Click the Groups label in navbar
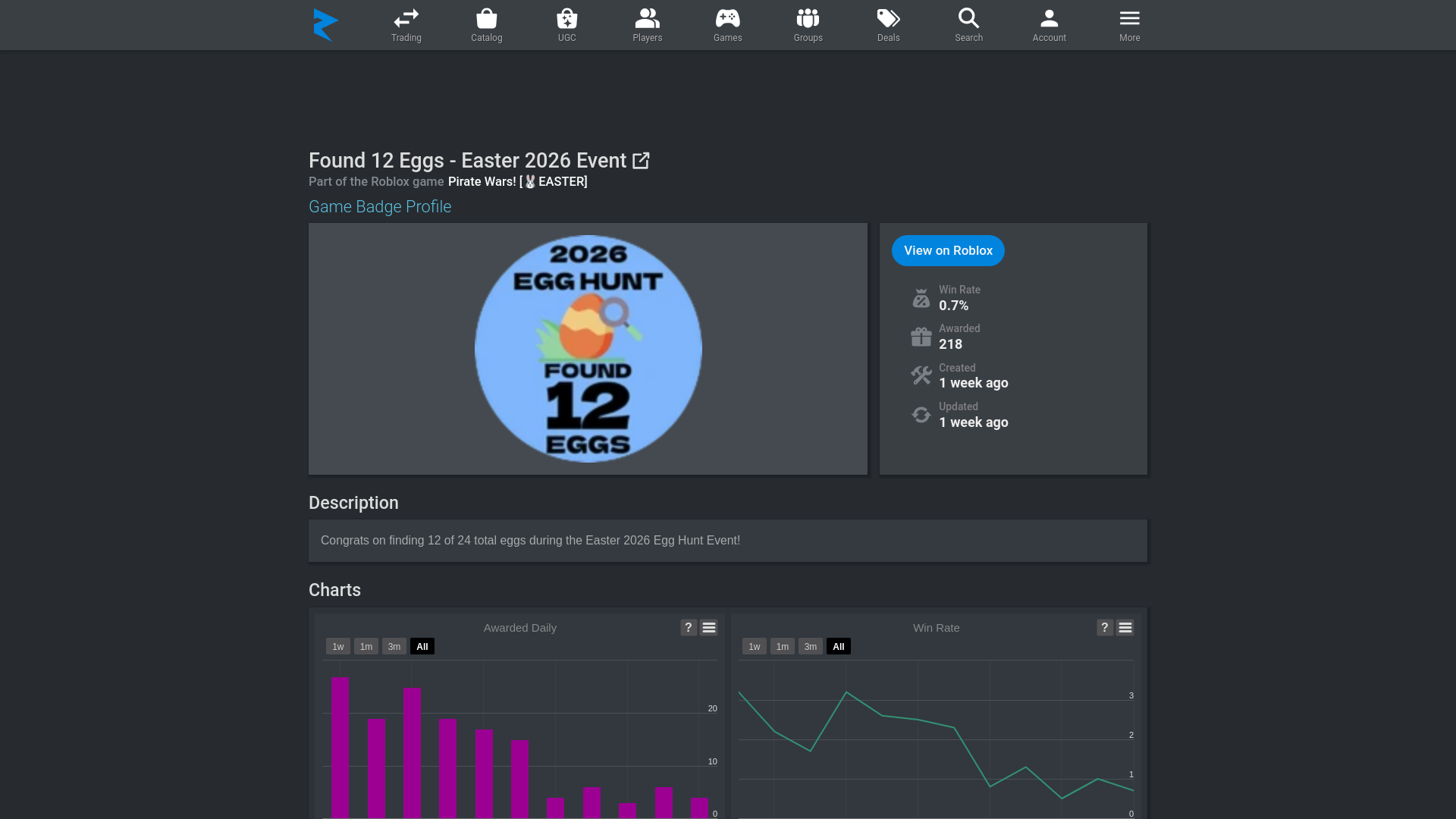This screenshot has width=1456, height=819. (808, 38)
